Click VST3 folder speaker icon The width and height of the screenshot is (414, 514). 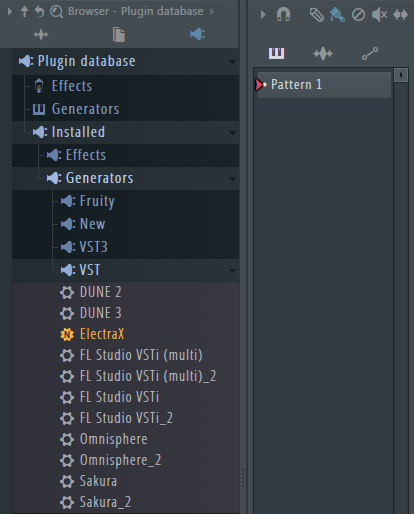pyautogui.click(x=68, y=247)
